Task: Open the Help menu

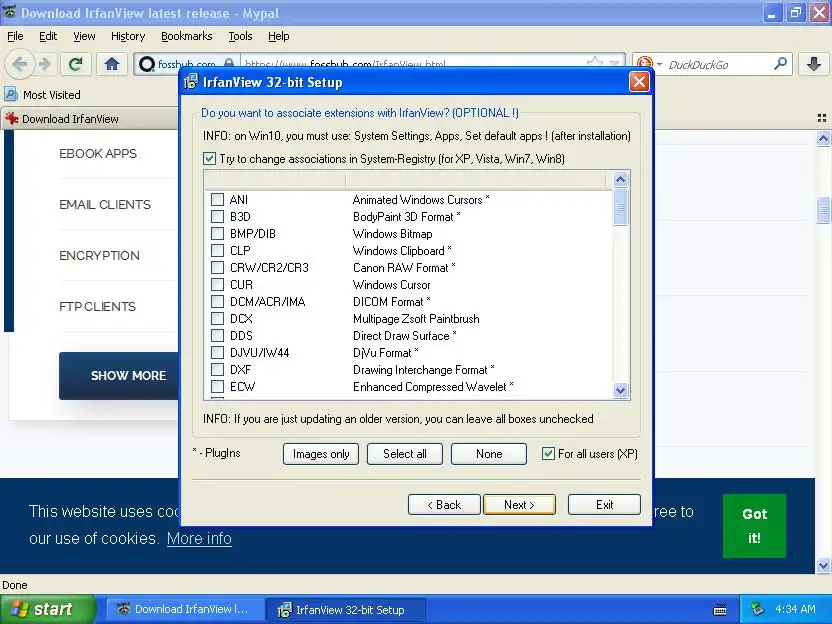Action: tap(278, 36)
